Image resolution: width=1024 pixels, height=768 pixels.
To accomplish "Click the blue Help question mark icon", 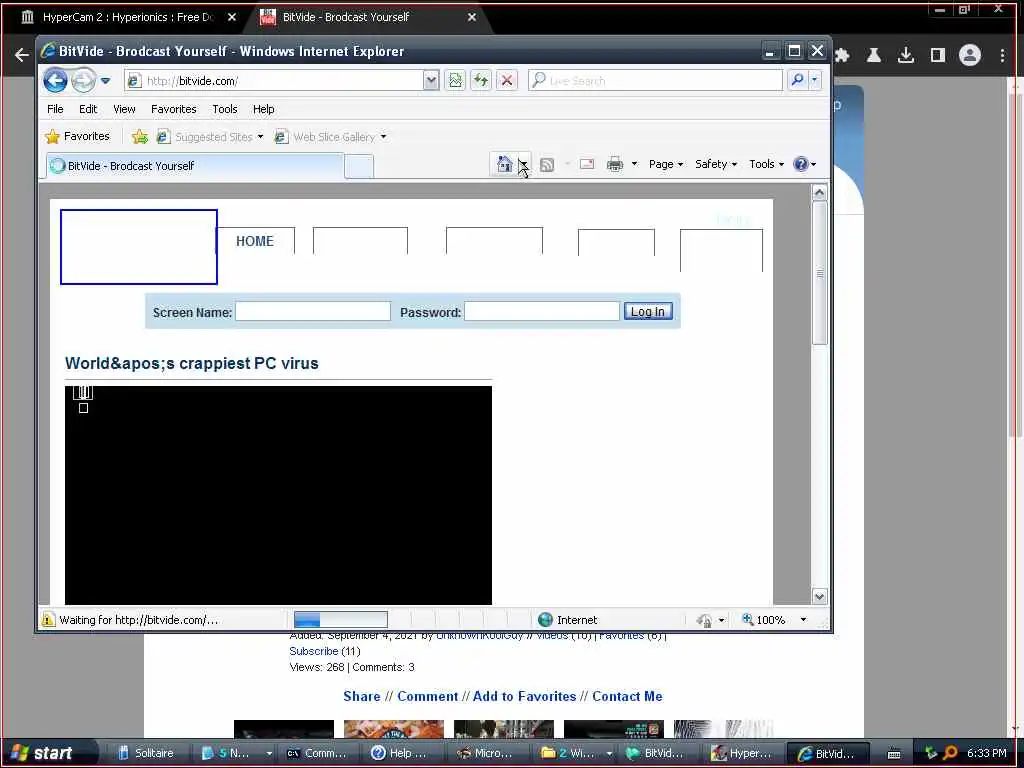I will click(801, 164).
